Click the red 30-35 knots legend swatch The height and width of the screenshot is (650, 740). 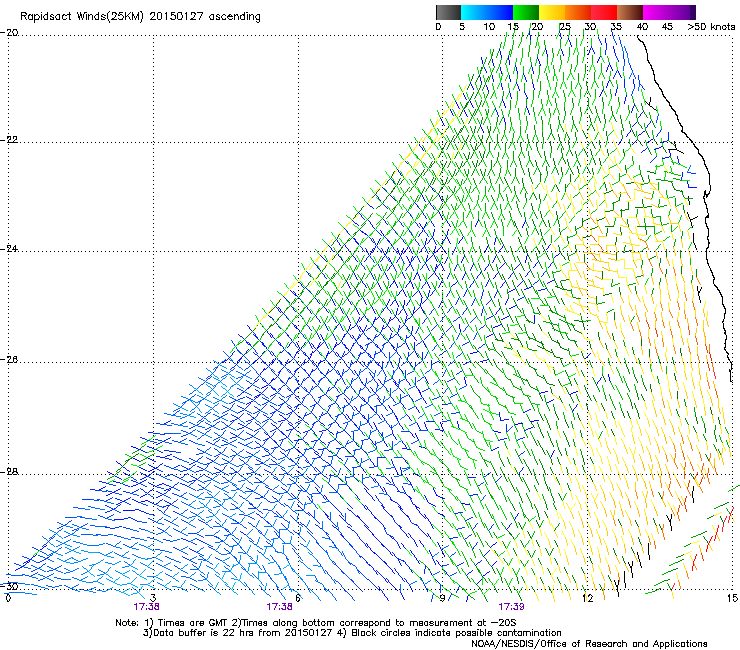tap(604, 12)
